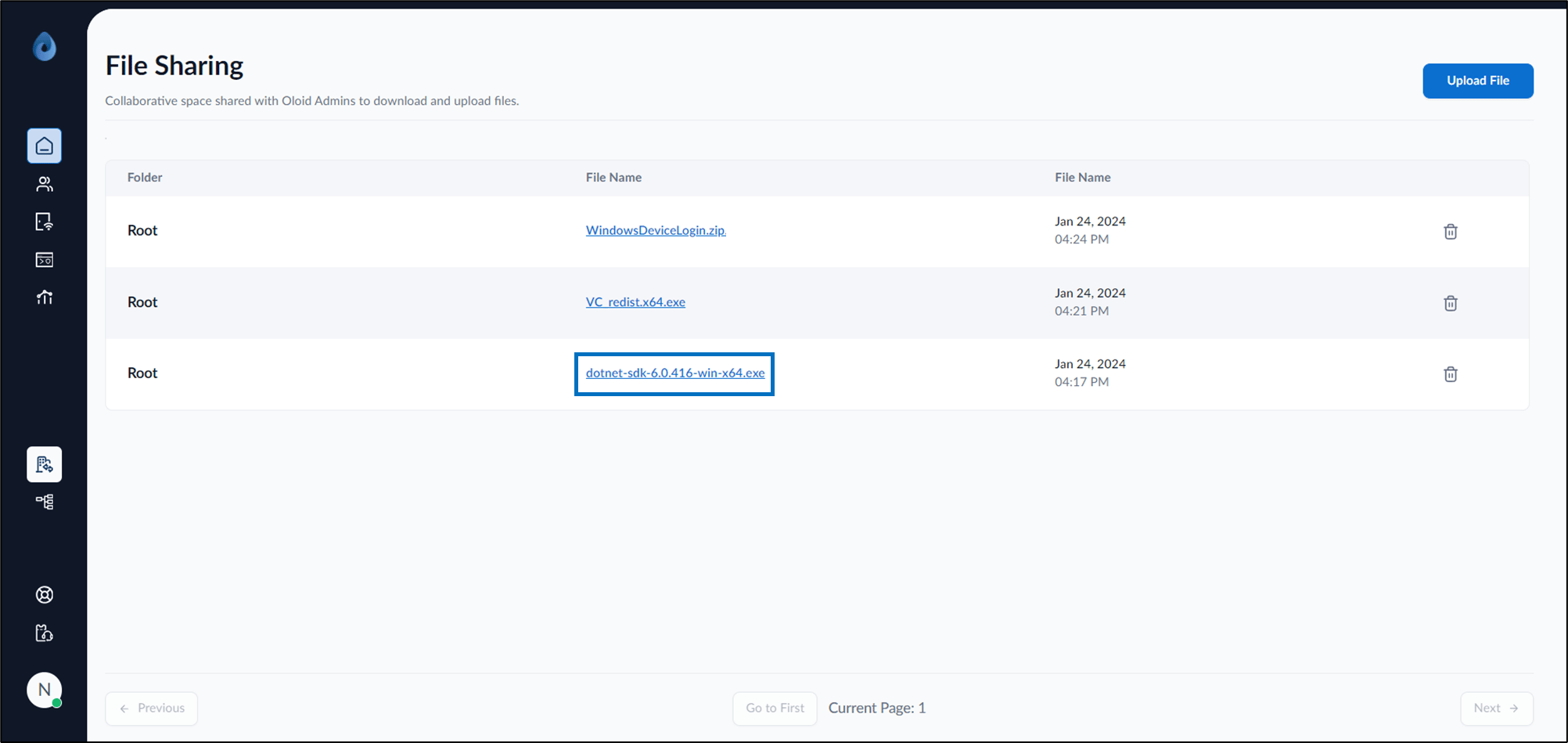This screenshot has width=1568, height=743.
Task: Open the Users sidebar icon
Action: click(45, 184)
